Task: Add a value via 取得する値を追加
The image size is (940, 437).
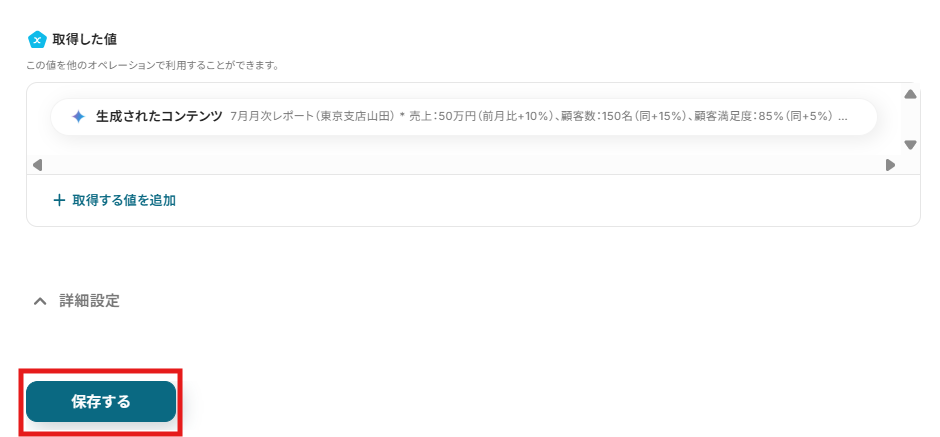Action: click(x=115, y=200)
